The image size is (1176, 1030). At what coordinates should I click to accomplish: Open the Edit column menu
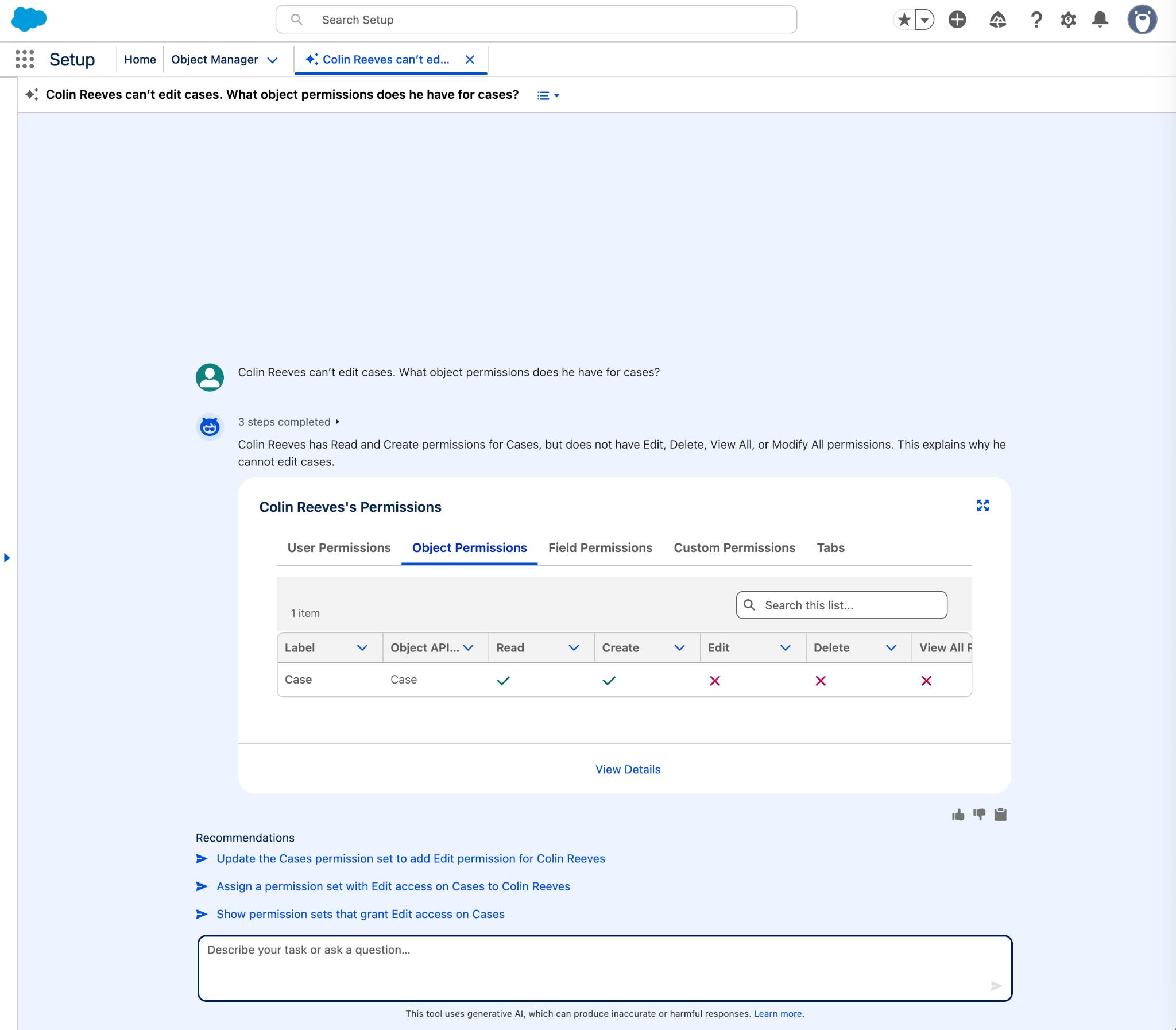(786, 648)
